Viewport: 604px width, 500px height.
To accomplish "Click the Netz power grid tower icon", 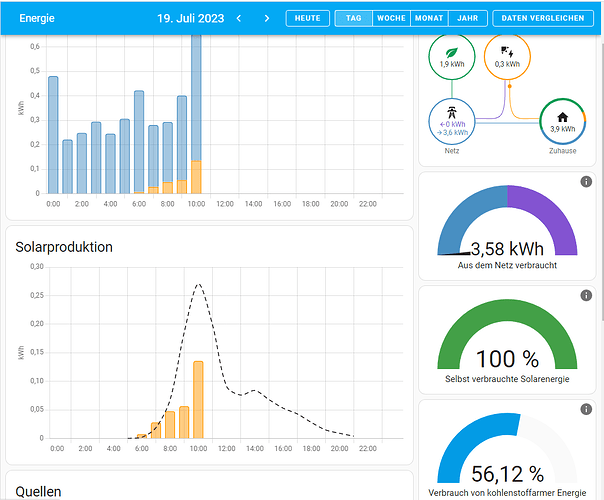I will [x=451, y=112].
